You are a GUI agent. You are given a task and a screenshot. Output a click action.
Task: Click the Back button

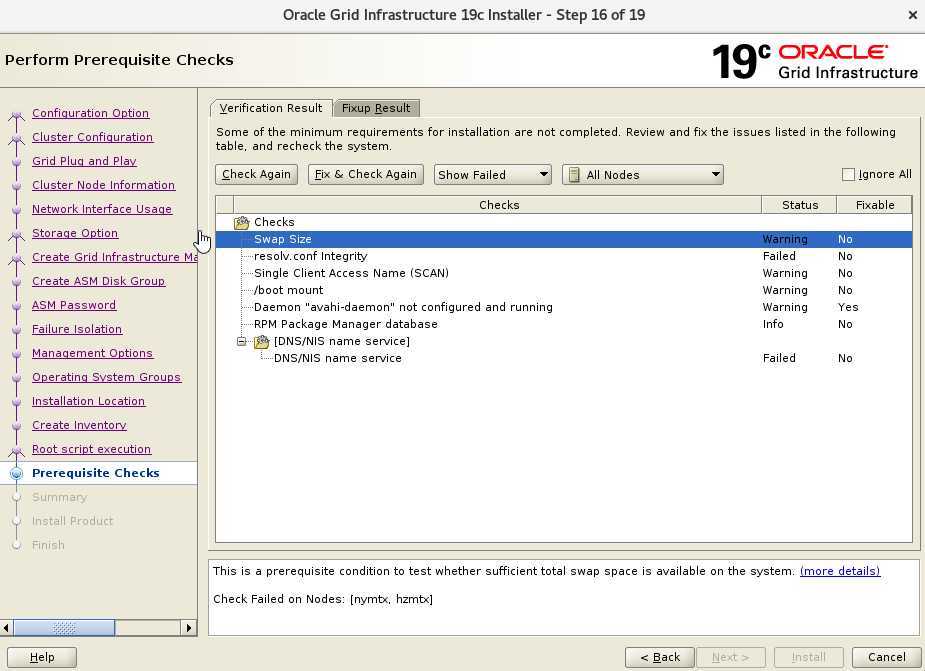click(660, 657)
